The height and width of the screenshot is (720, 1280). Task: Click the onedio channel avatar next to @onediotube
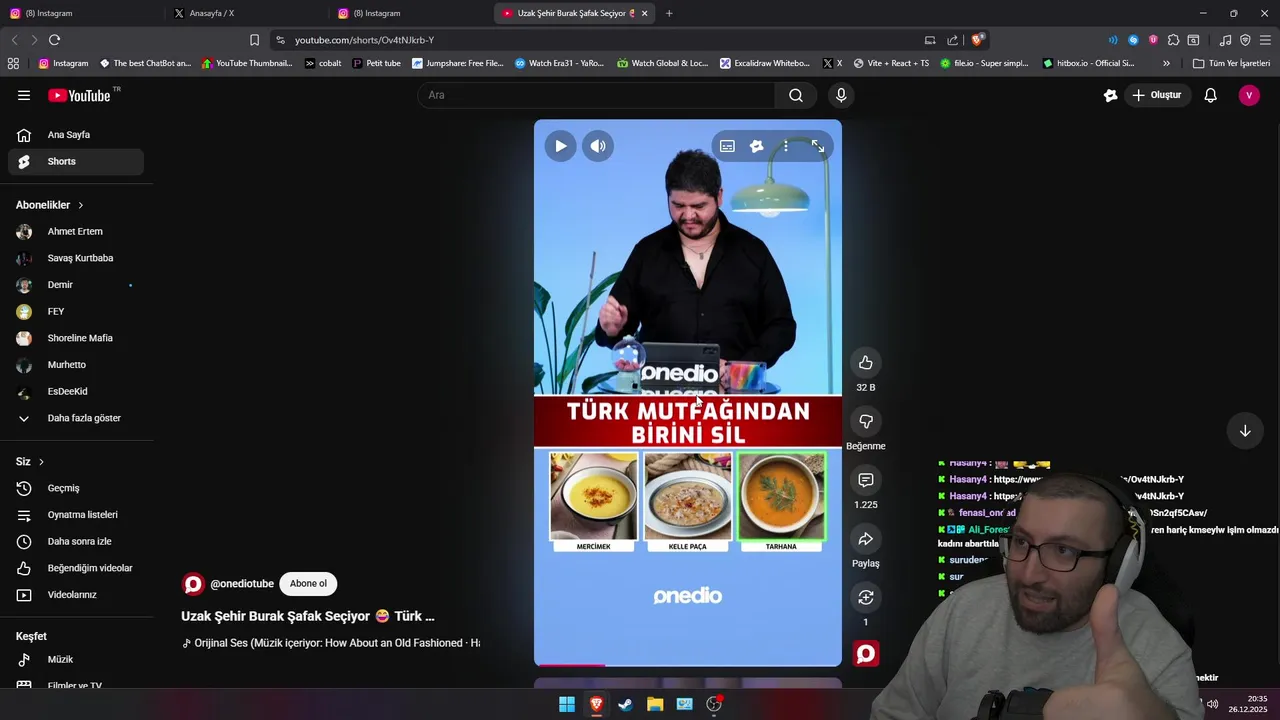click(x=193, y=584)
